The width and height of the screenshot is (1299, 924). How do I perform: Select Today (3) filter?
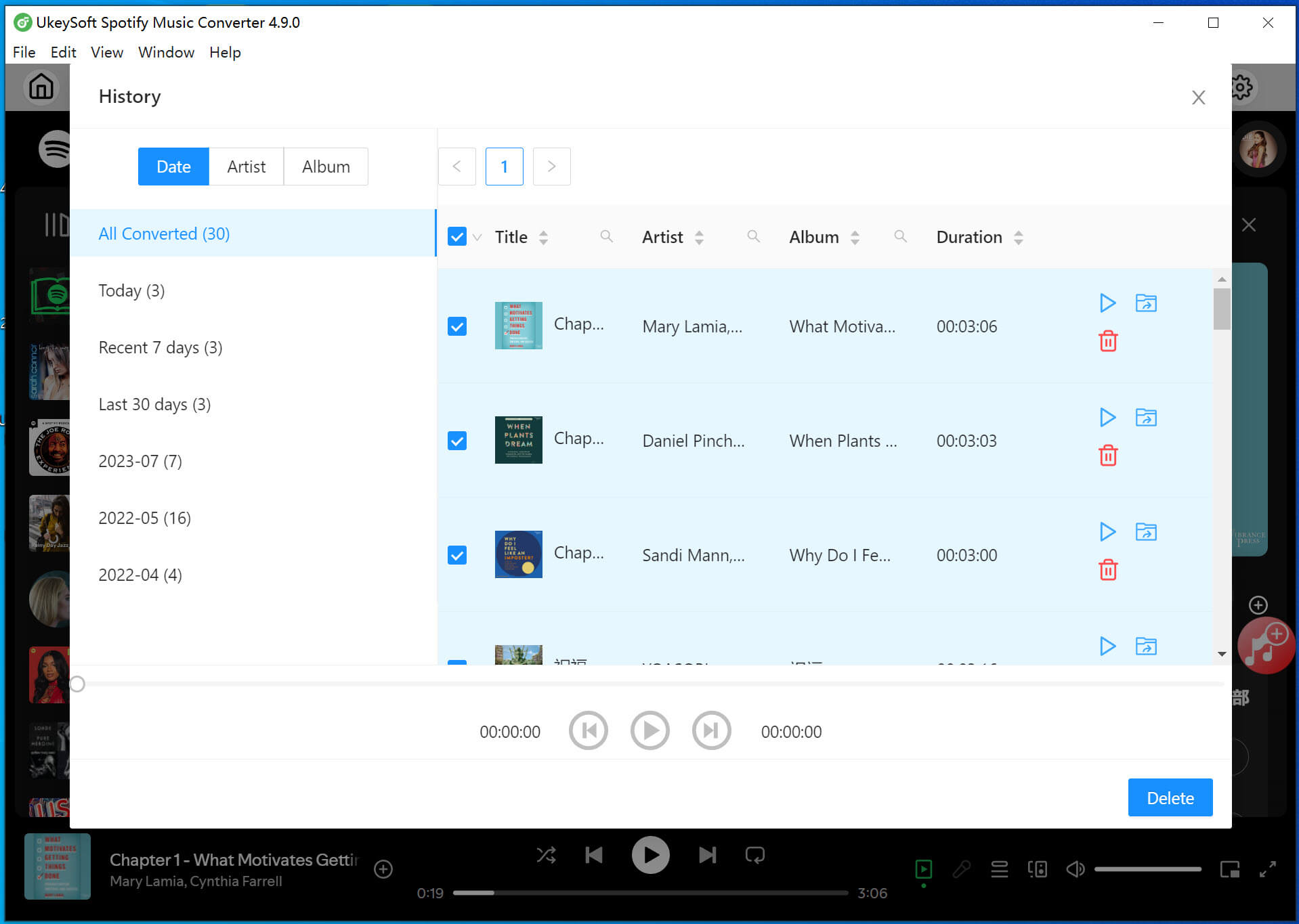click(253, 290)
